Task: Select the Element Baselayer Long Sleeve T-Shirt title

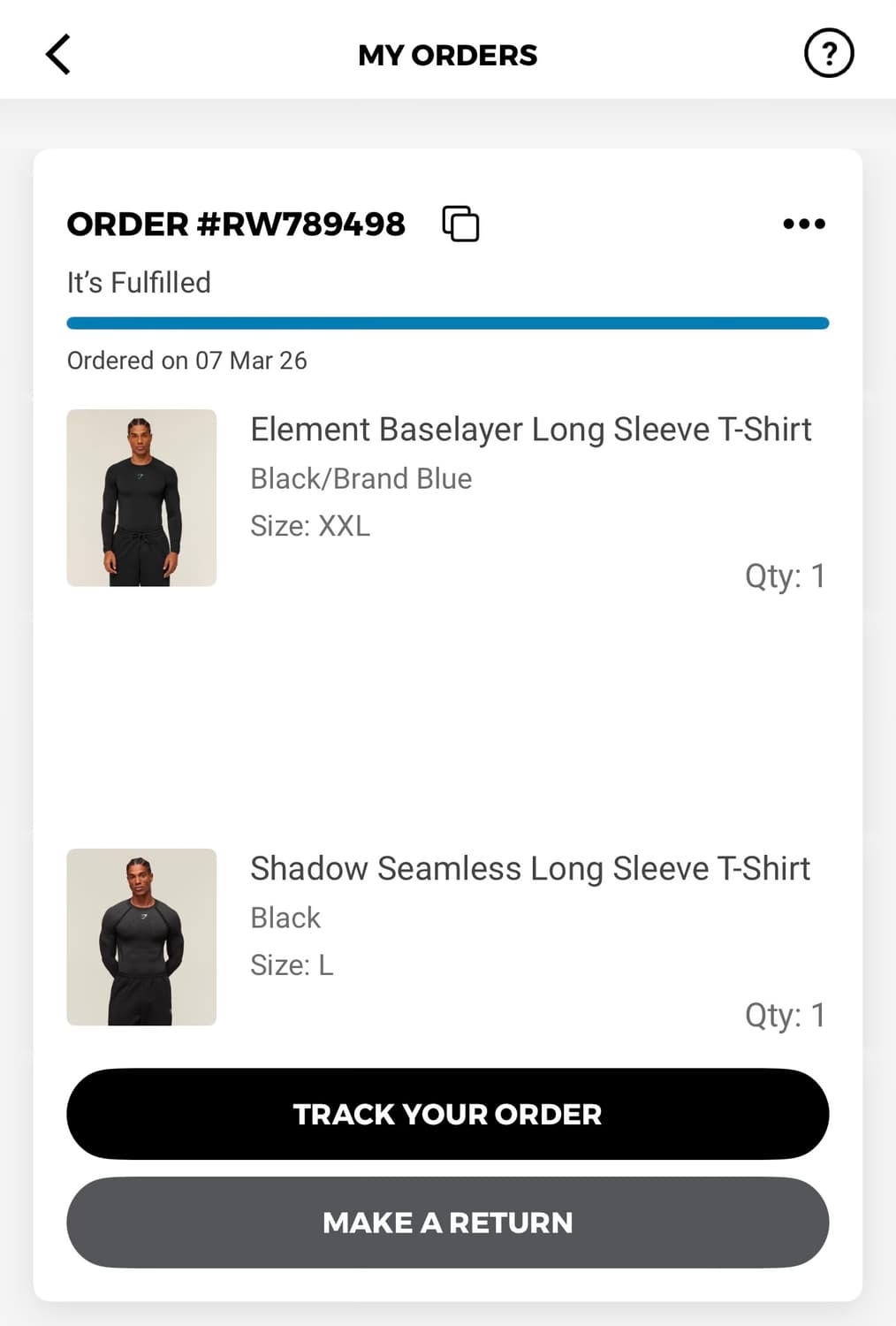Action: (530, 430)
